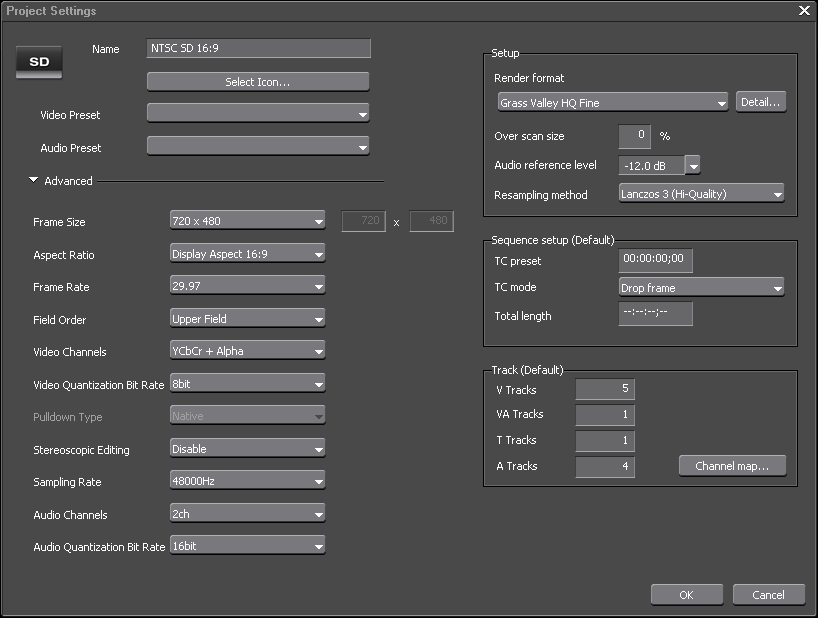Open the Video Preset dropdown

(x=258, y=114)
